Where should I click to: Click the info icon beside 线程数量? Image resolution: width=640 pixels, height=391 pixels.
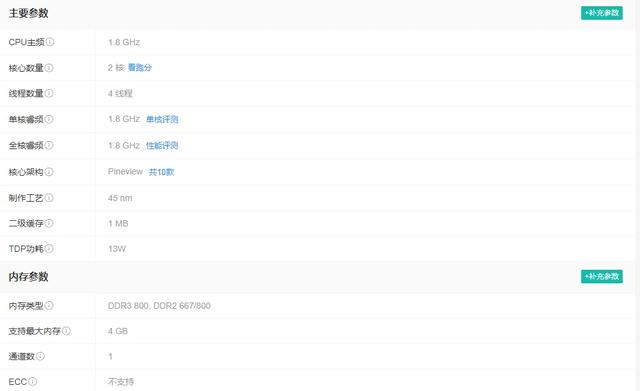pos(49,93)
